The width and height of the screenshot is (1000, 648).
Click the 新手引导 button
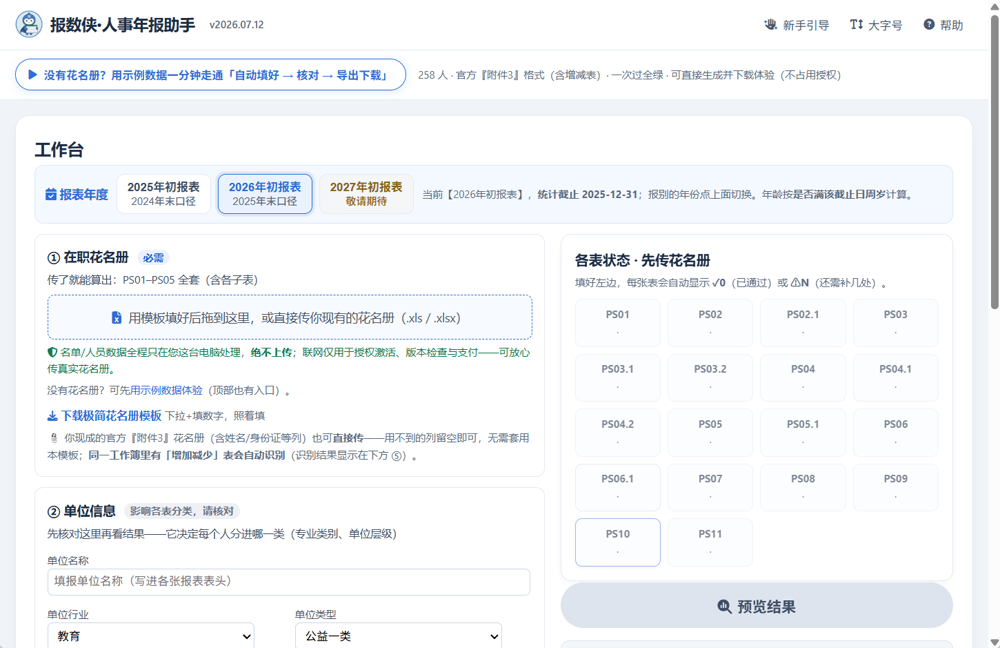coord(797,25)
